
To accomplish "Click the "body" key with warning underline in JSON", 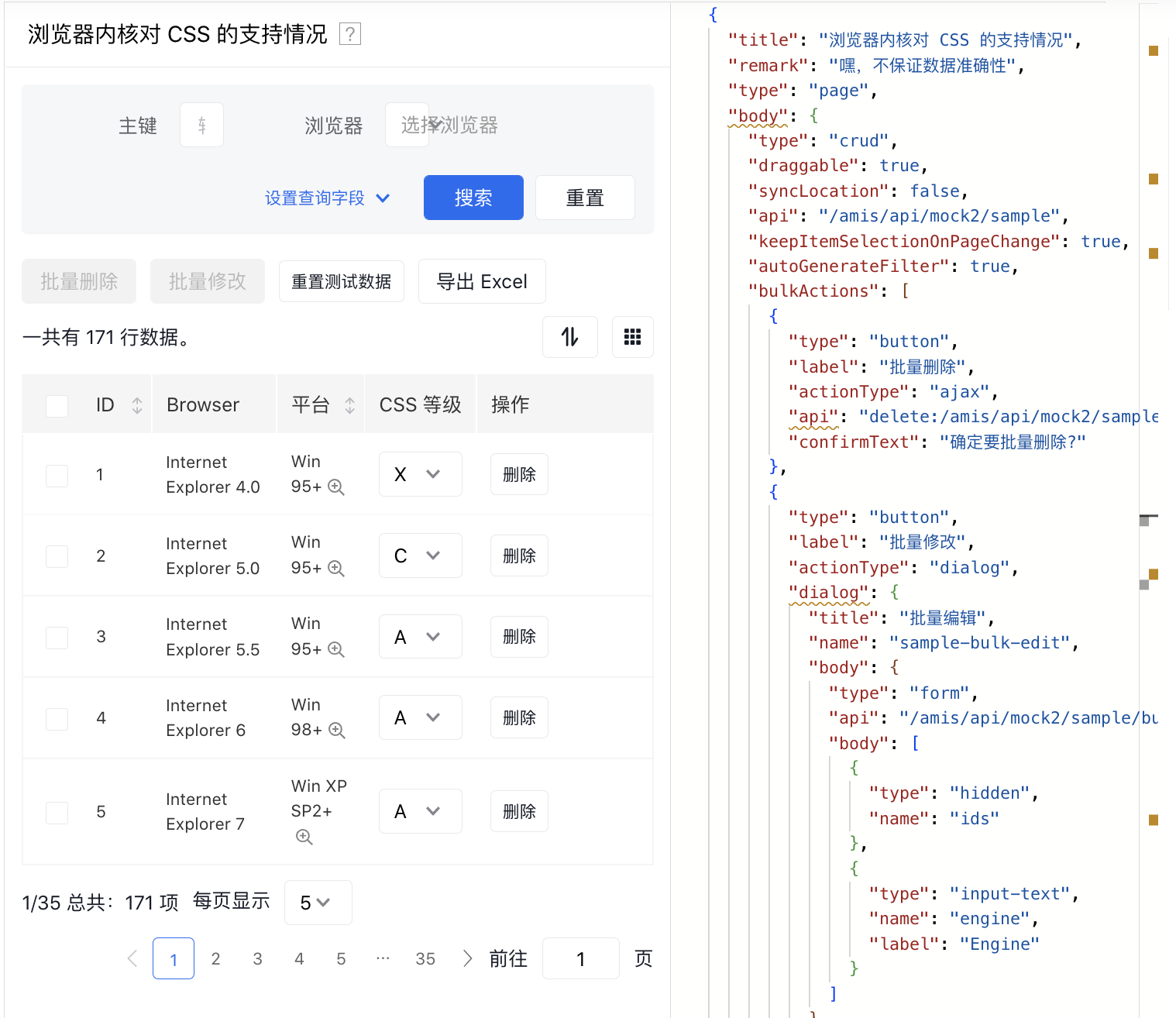I will pyautogui.click(x=758, y=116).
